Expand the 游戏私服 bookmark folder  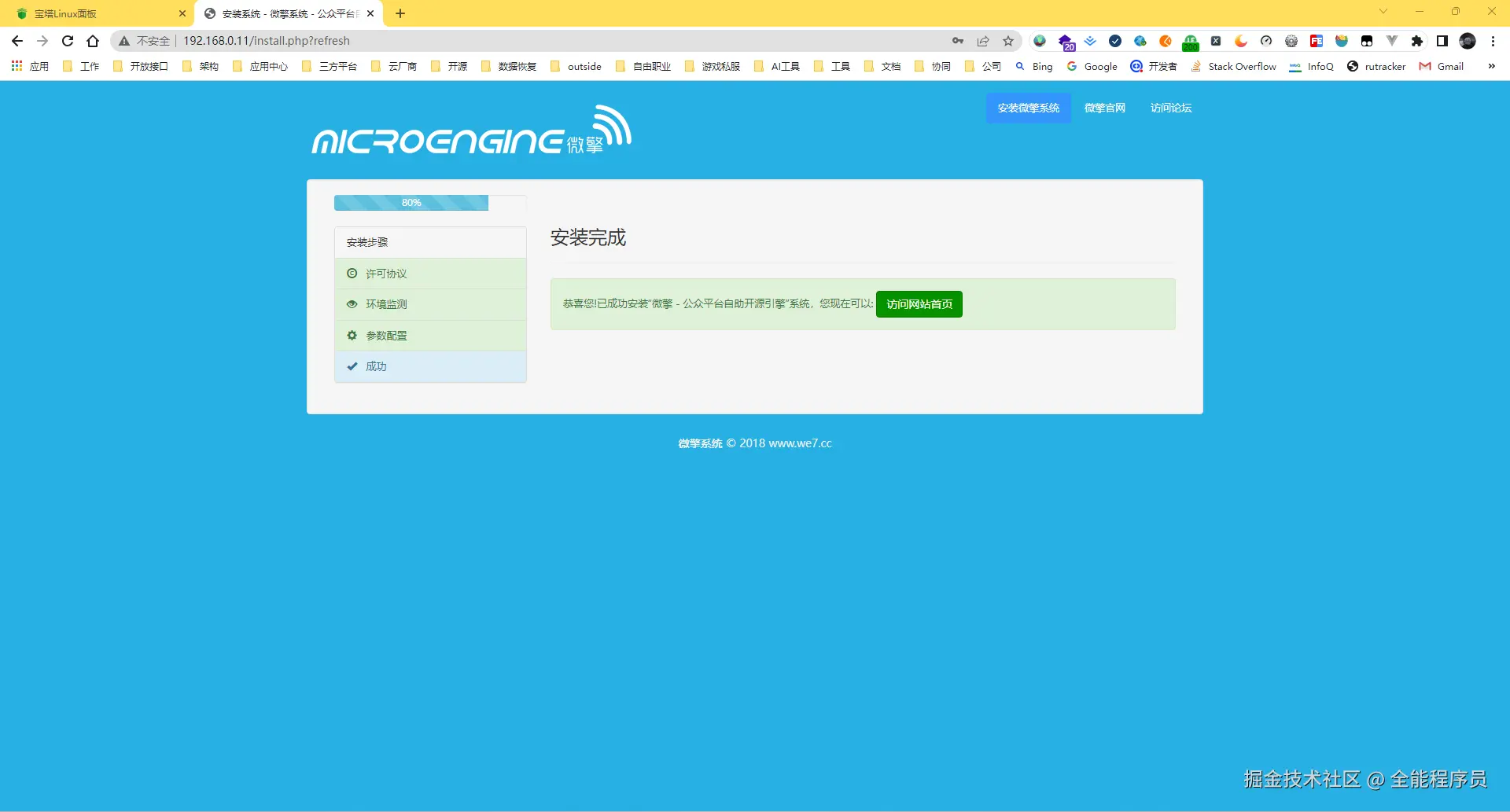(x=712, y=67)
